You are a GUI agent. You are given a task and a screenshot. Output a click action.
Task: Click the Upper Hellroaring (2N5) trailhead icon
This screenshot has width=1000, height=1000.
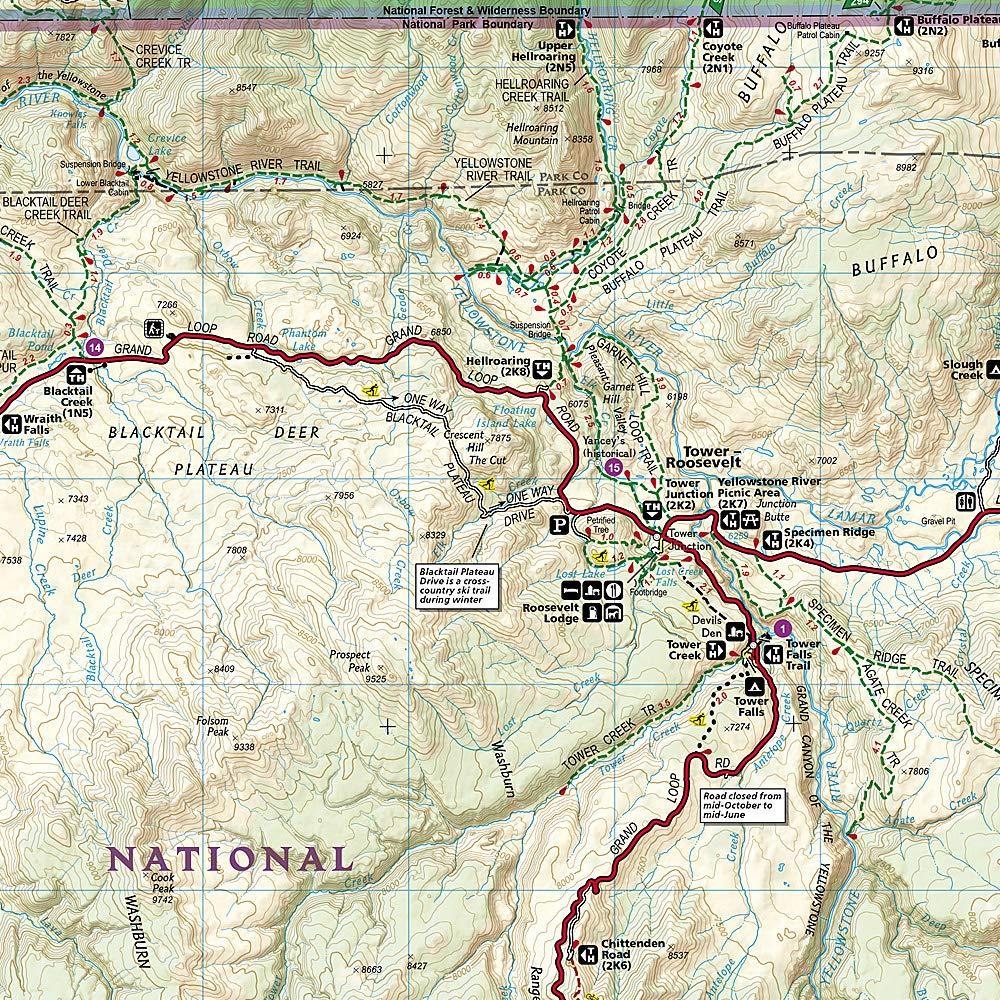pyautogui.click(x=566, y=29)
